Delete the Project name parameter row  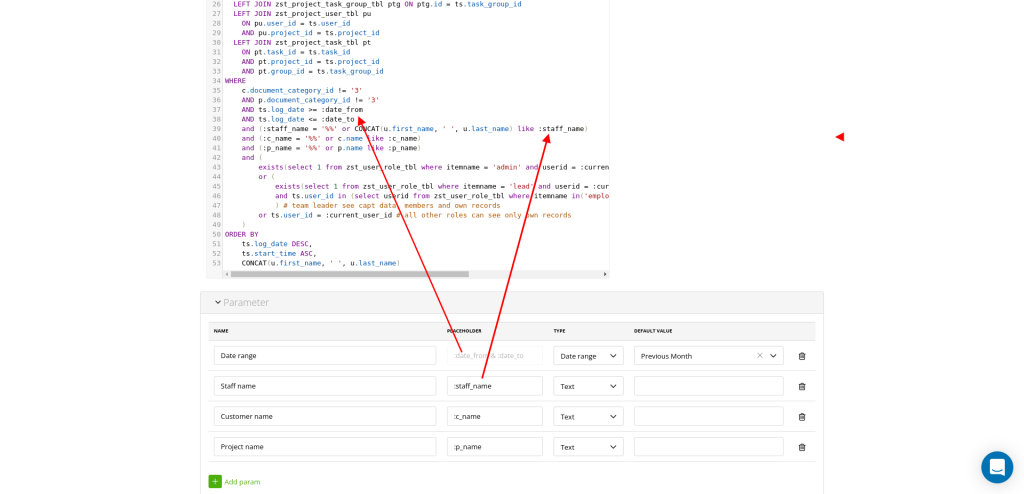point(802,447)
